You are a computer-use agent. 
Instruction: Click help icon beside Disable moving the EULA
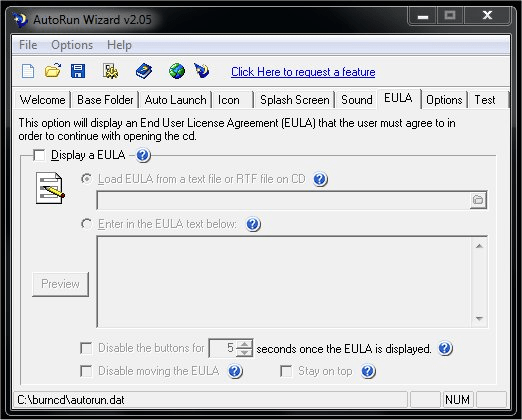235,371
